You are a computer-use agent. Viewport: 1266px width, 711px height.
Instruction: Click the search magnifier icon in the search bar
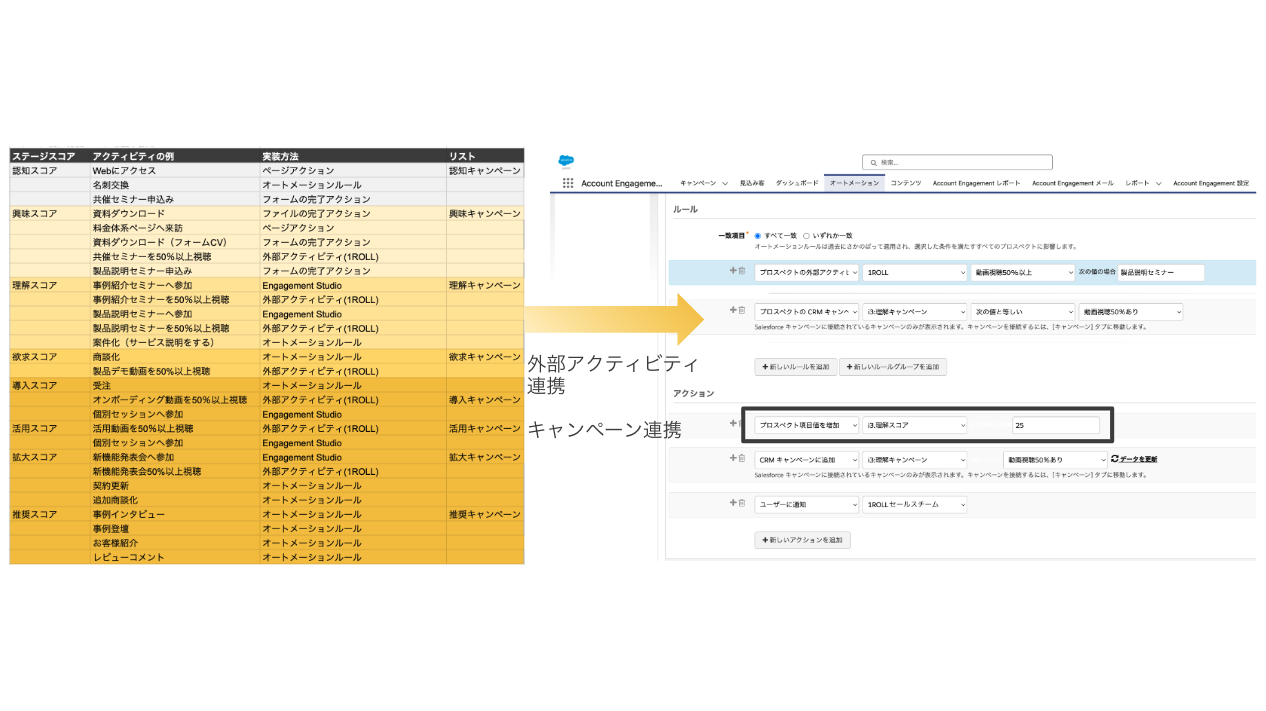(873, 162)
